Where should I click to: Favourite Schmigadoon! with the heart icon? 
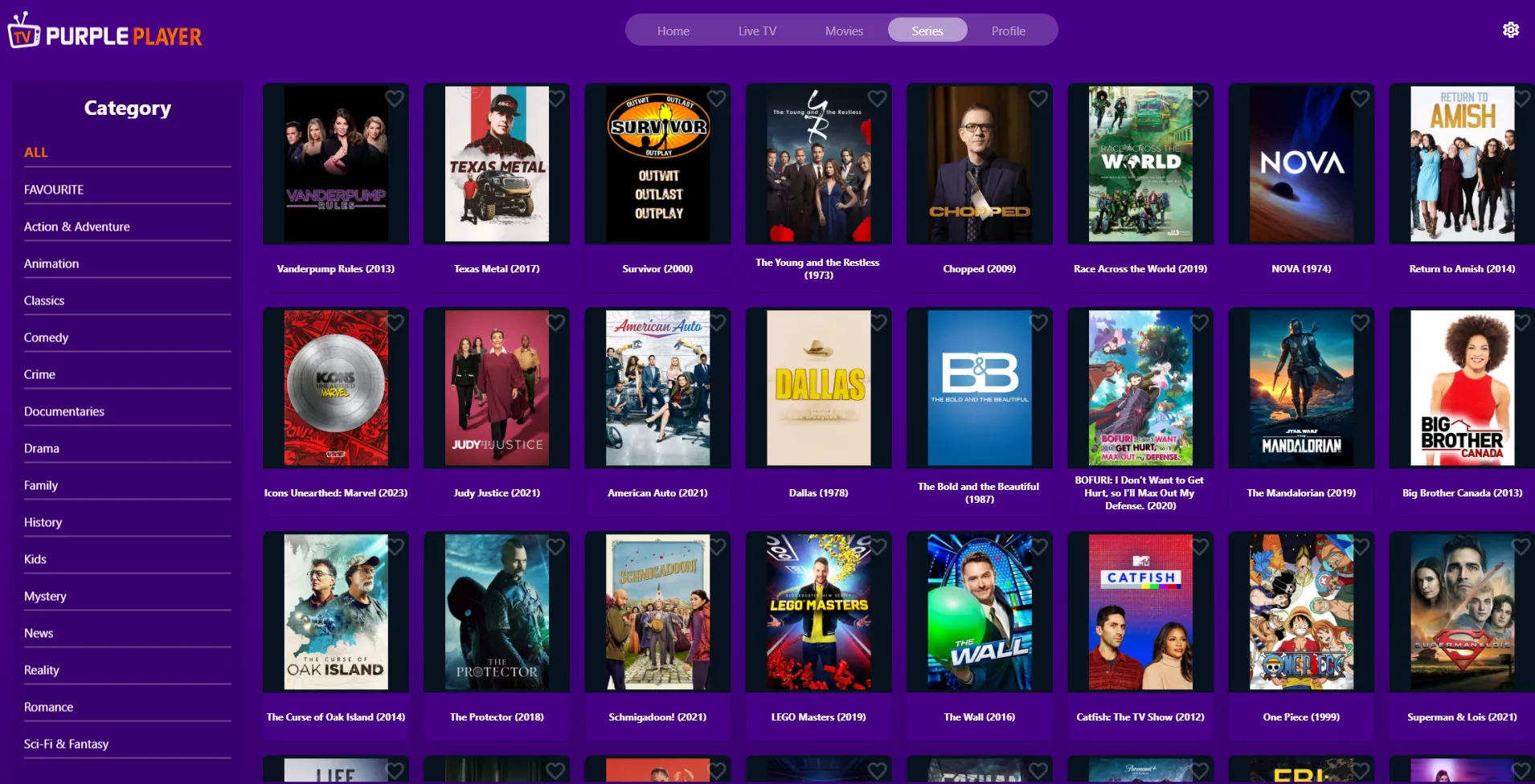(x=716, y=546)
